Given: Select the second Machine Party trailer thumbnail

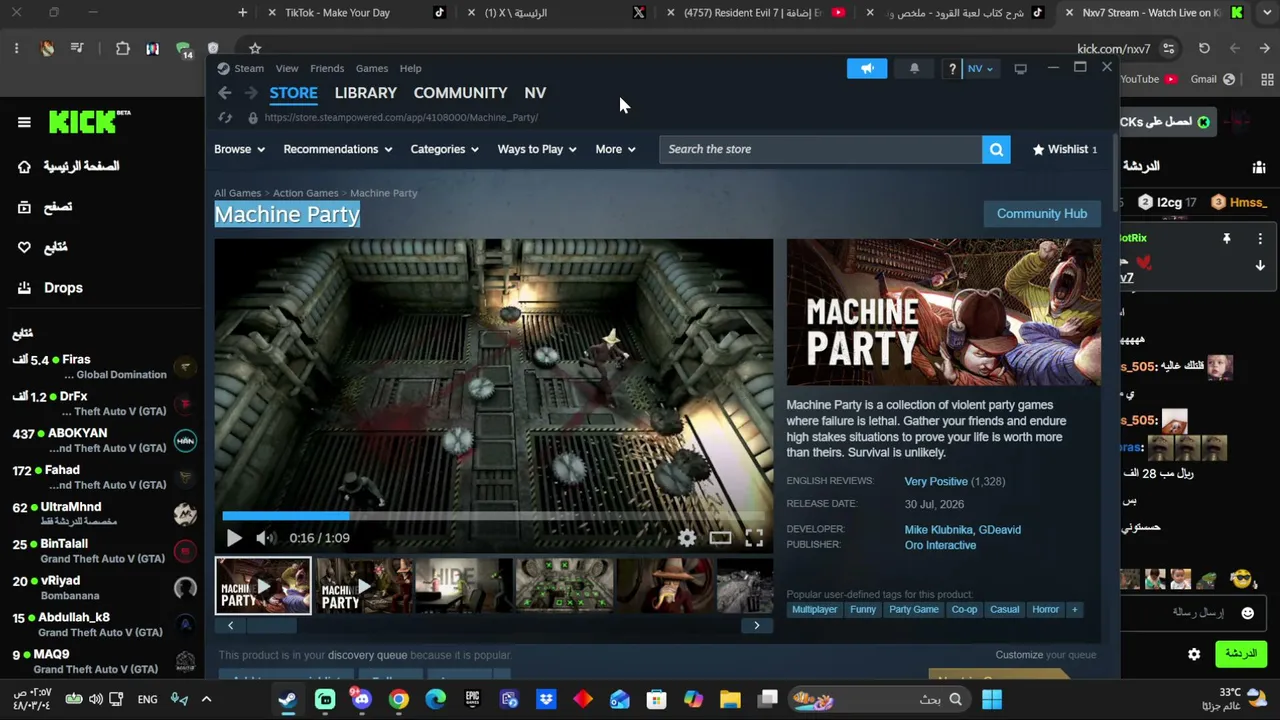Looking at the screenshot, I should (x=364, y=585).
